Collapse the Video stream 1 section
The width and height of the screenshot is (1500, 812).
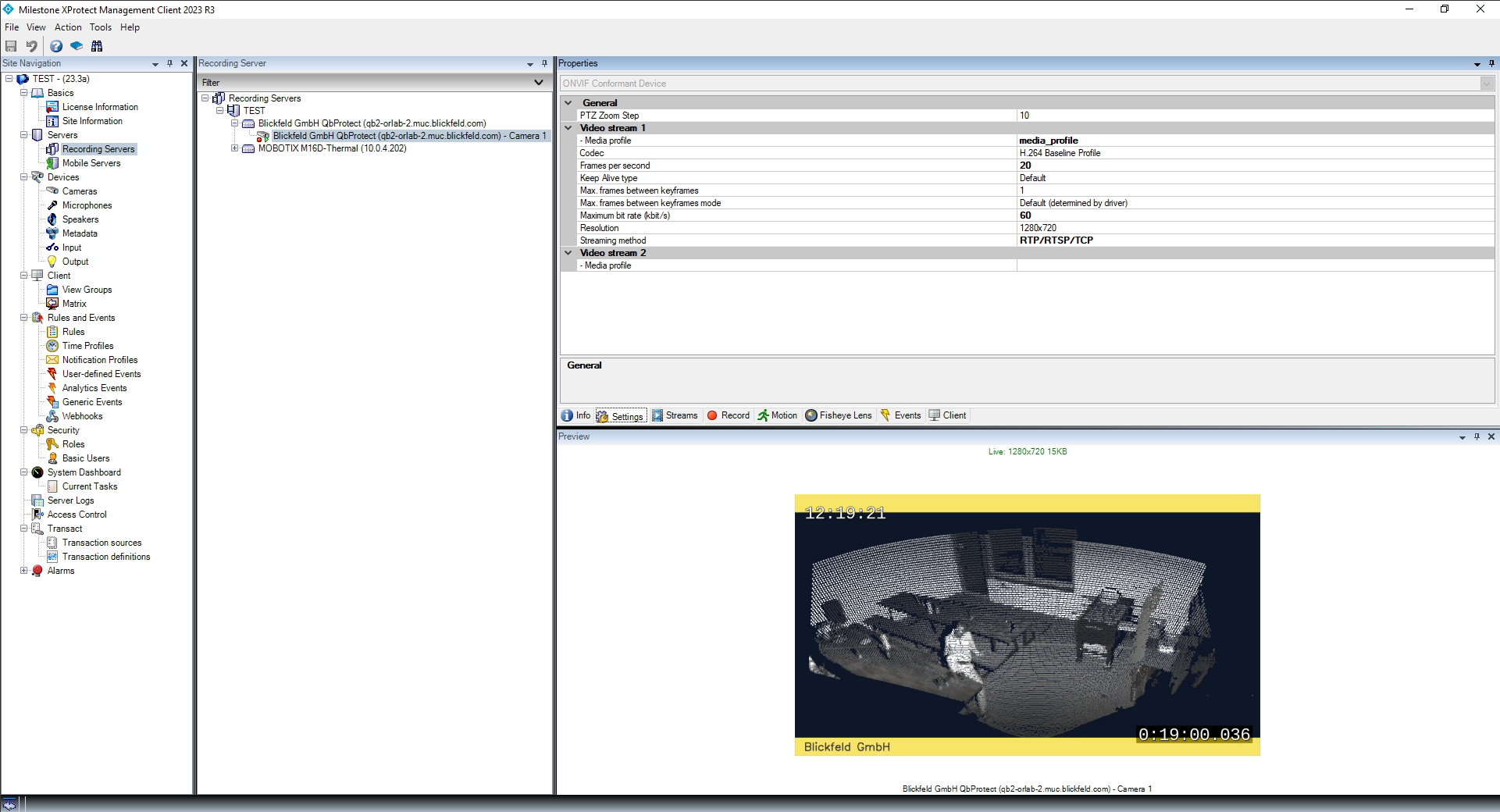(x=568, y=128)
